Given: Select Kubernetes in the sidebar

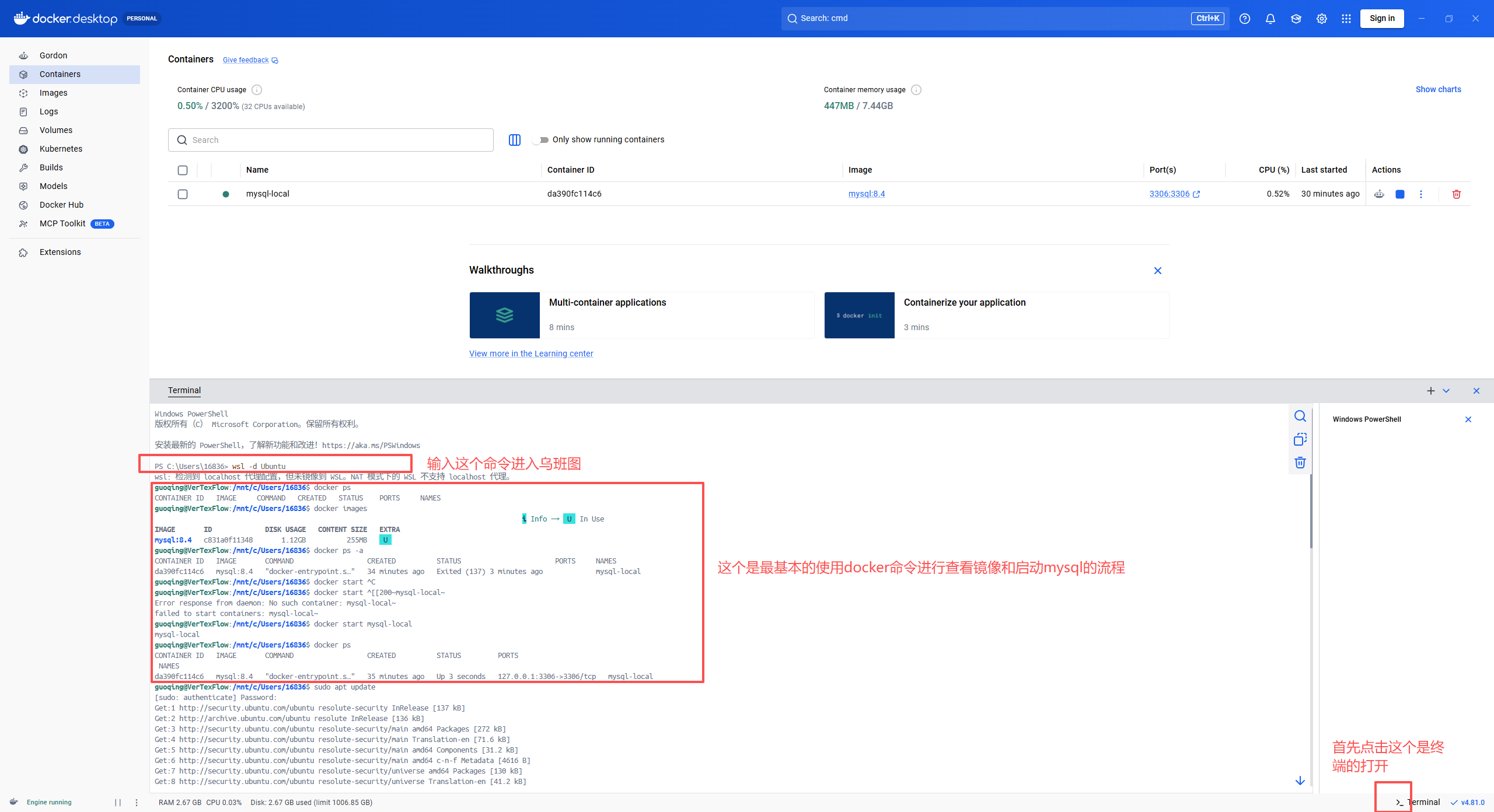Looking at the screenshot, I should [75, 149].
